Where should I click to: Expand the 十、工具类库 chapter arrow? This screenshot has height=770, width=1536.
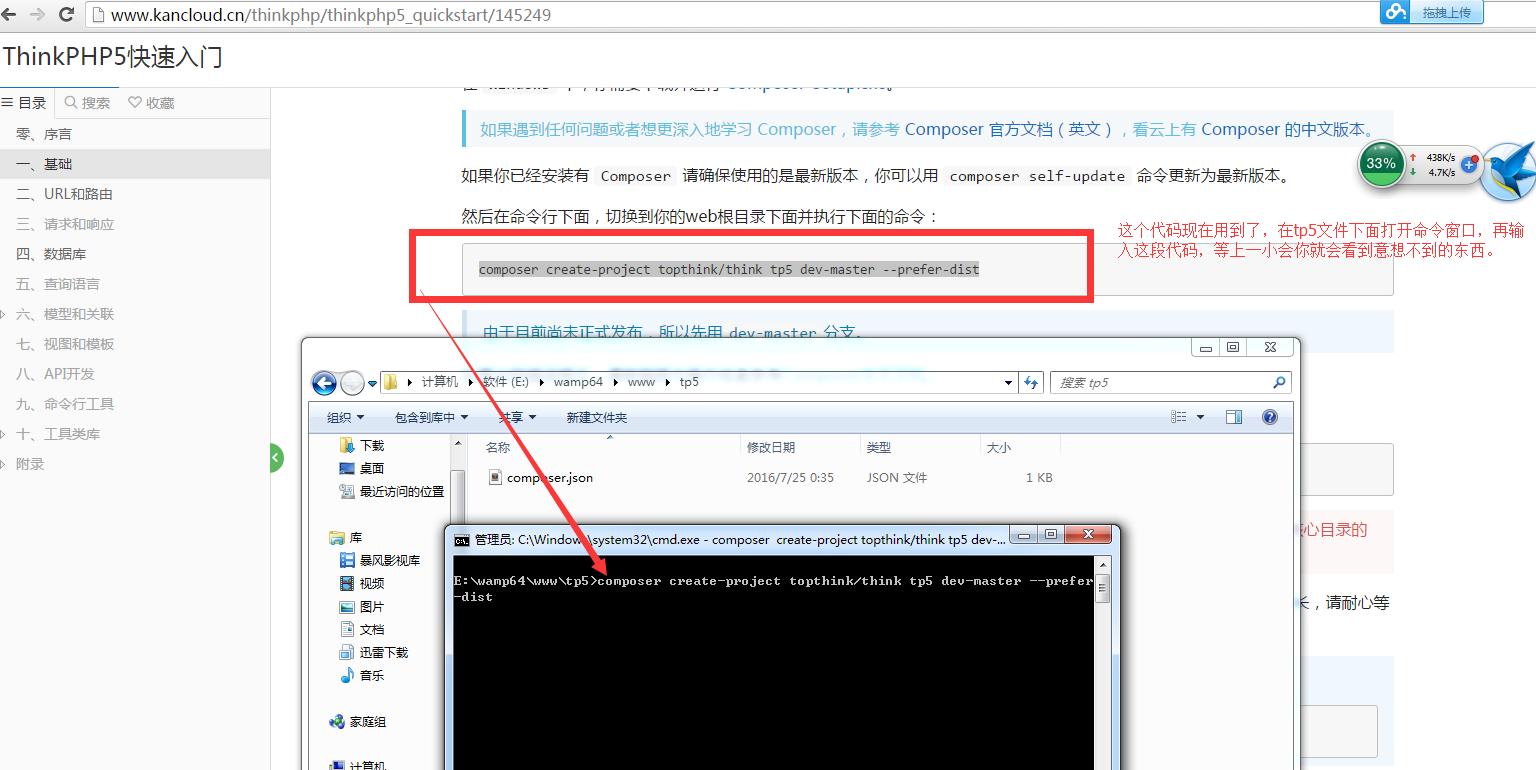point(4,434)
